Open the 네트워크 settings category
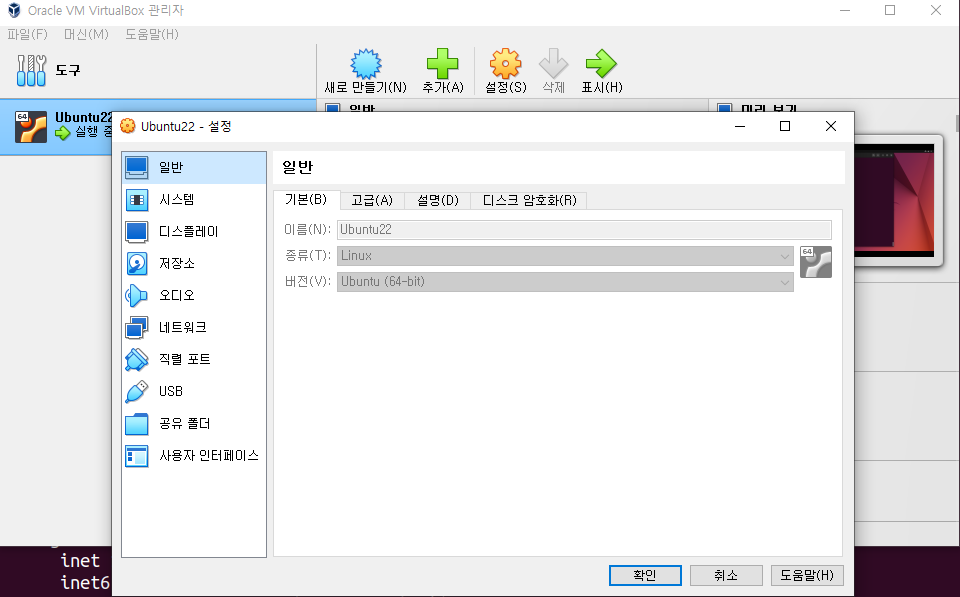 click(193, 328)
